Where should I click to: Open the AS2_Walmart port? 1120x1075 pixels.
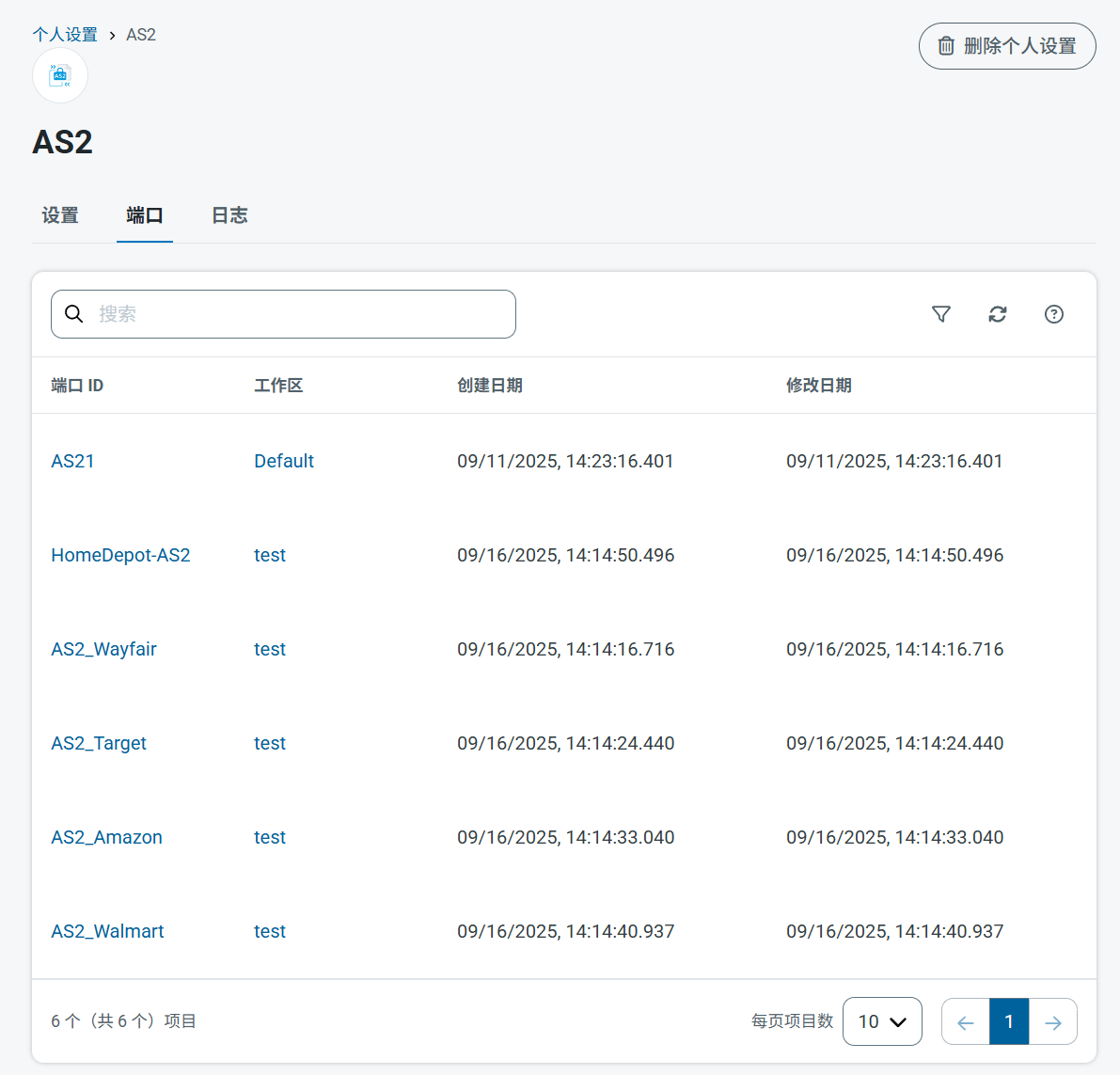[107, 931]
